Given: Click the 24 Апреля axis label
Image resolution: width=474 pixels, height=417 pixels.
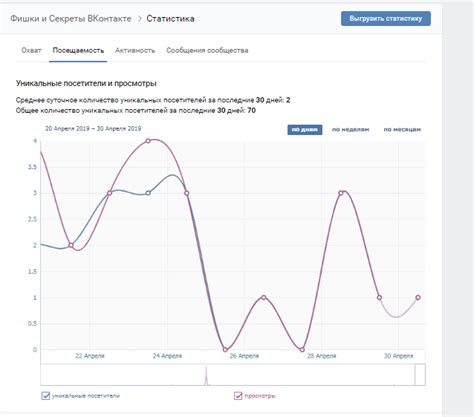Looking at the screenshot, I should tap(167, 356).
